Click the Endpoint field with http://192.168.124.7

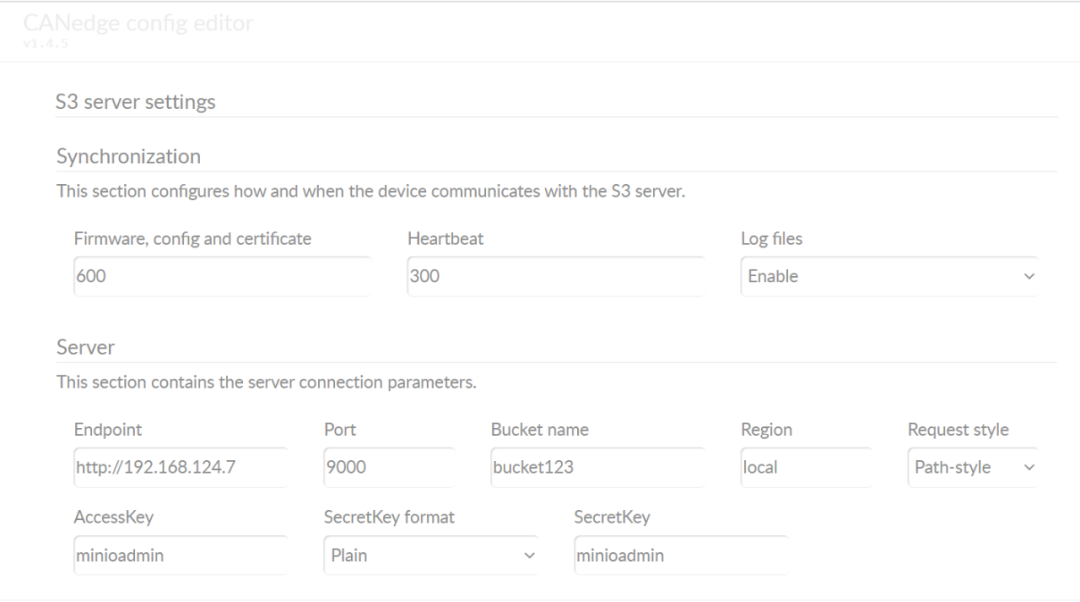pyautogui.click(x=179, y=467)
